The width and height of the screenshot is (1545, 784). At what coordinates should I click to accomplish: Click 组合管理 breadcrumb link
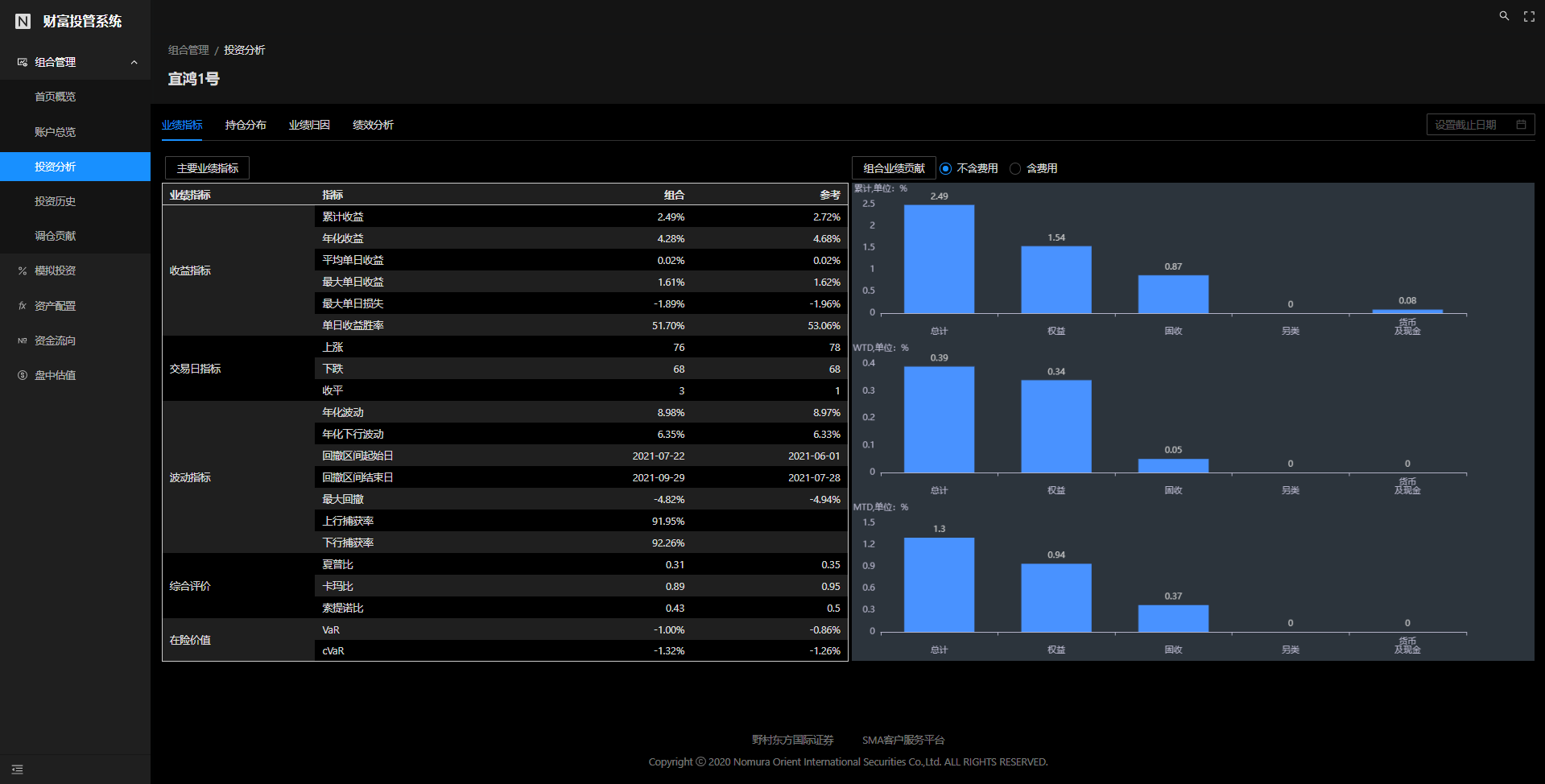pyautogui.click(x=188, y=50)
